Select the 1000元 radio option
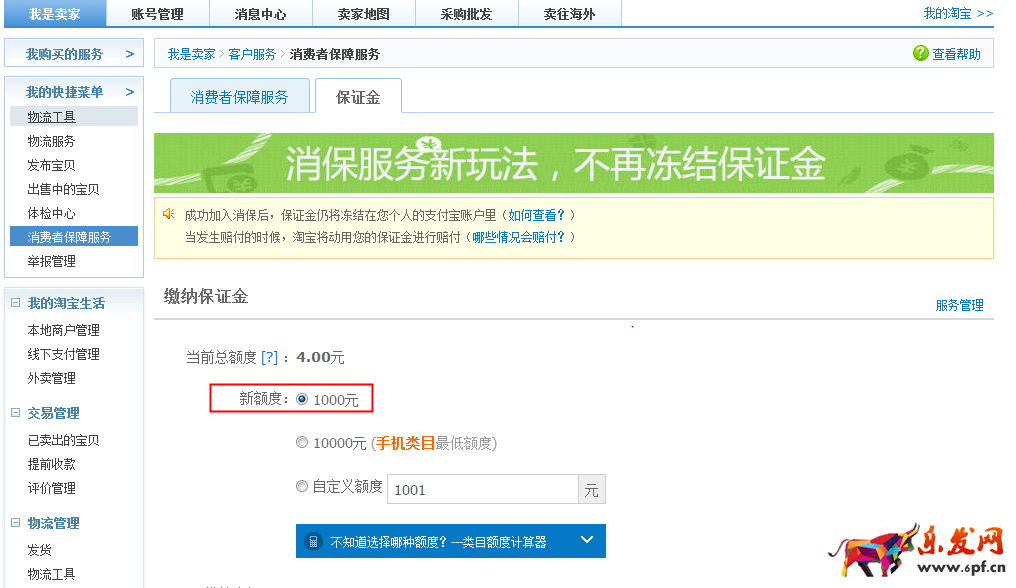The height and width of the screenshot is (588, 1016). coord(302,399)
